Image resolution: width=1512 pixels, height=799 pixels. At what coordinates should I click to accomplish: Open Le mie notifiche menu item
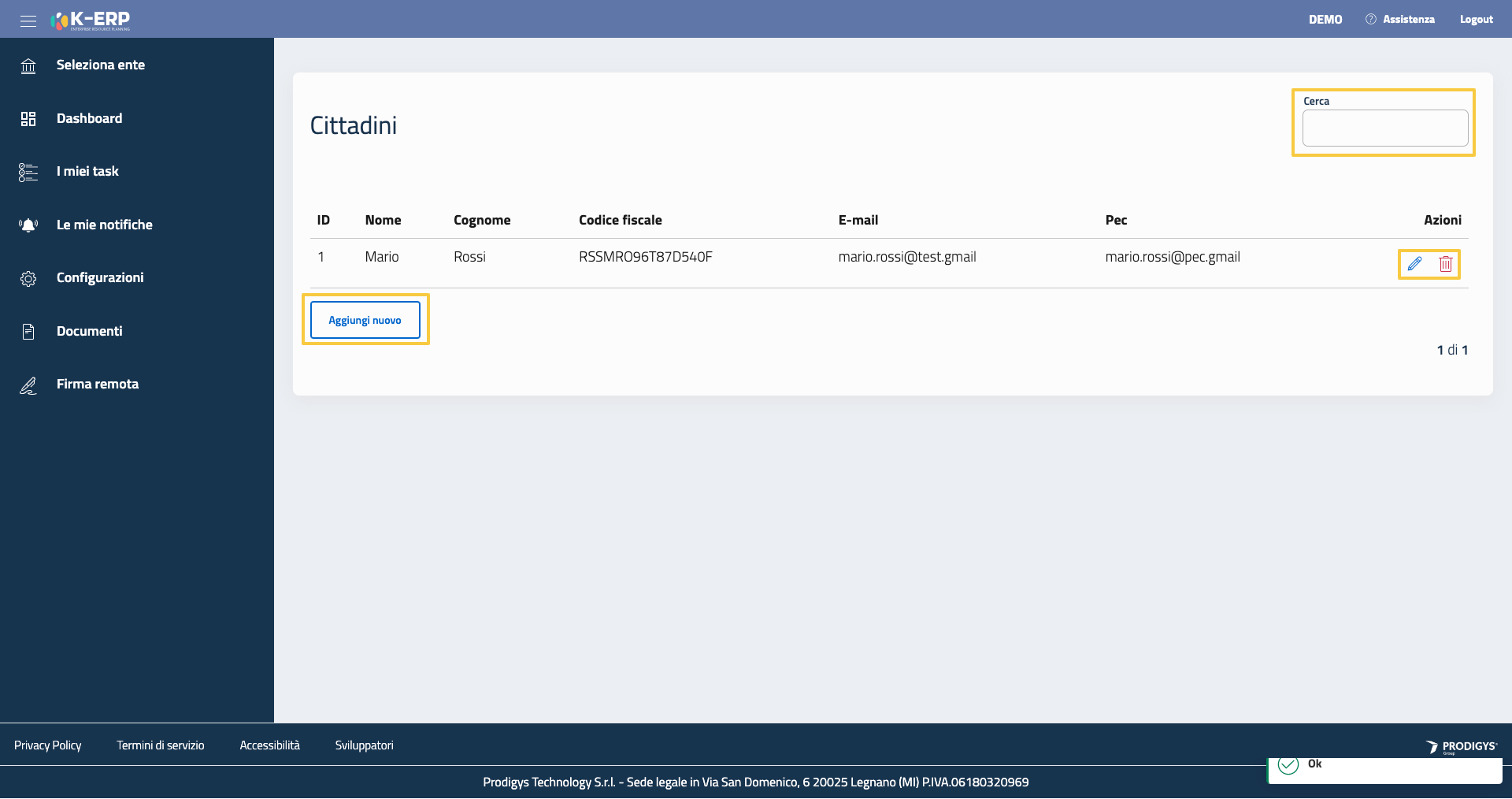(104, 225)
